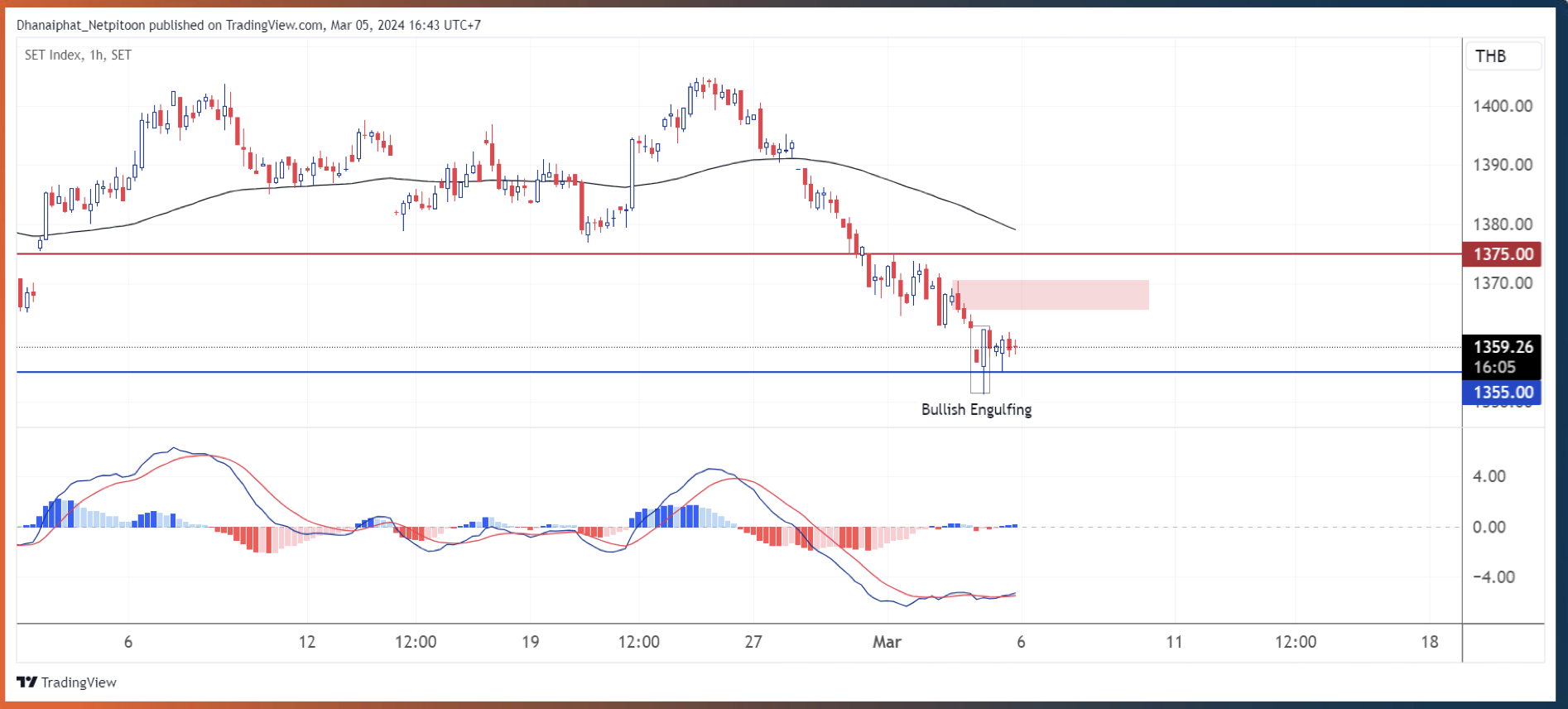Click the −4.00 MACD axis label

pos(1493,577)
